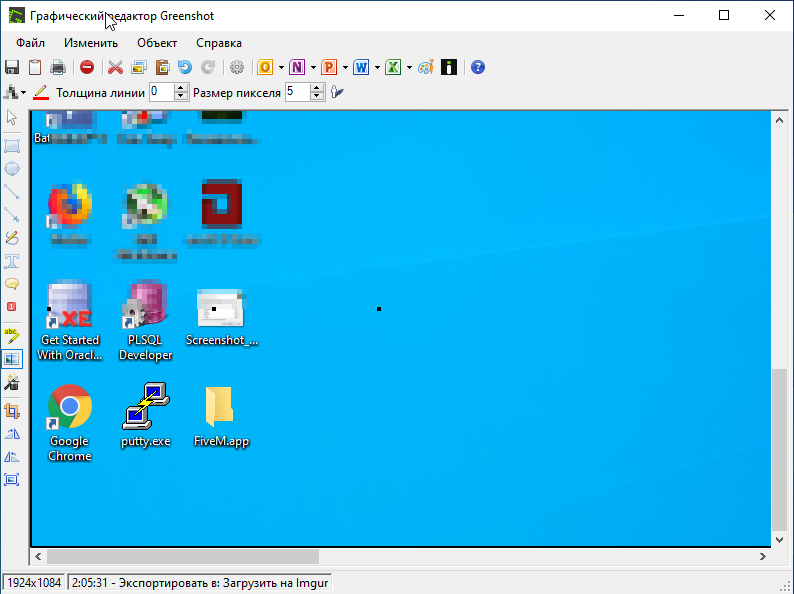Confirm the obfuscation settings with checkmark icon
Viewport: 794px width, 594px height.
pyautogui.click(x=337, y=92)
